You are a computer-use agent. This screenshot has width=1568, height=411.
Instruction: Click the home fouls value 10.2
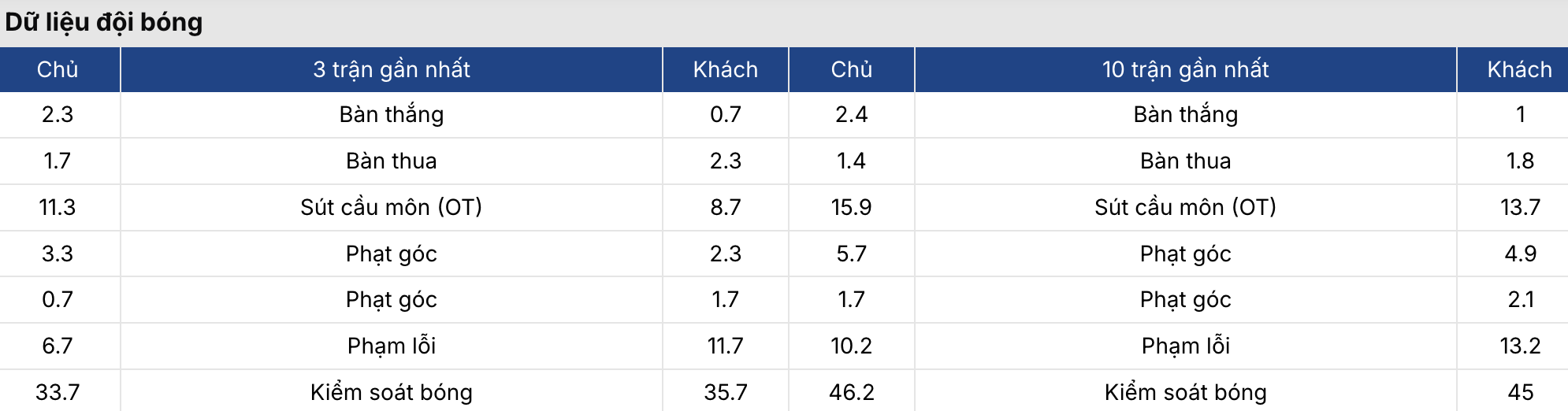[851, 346]
